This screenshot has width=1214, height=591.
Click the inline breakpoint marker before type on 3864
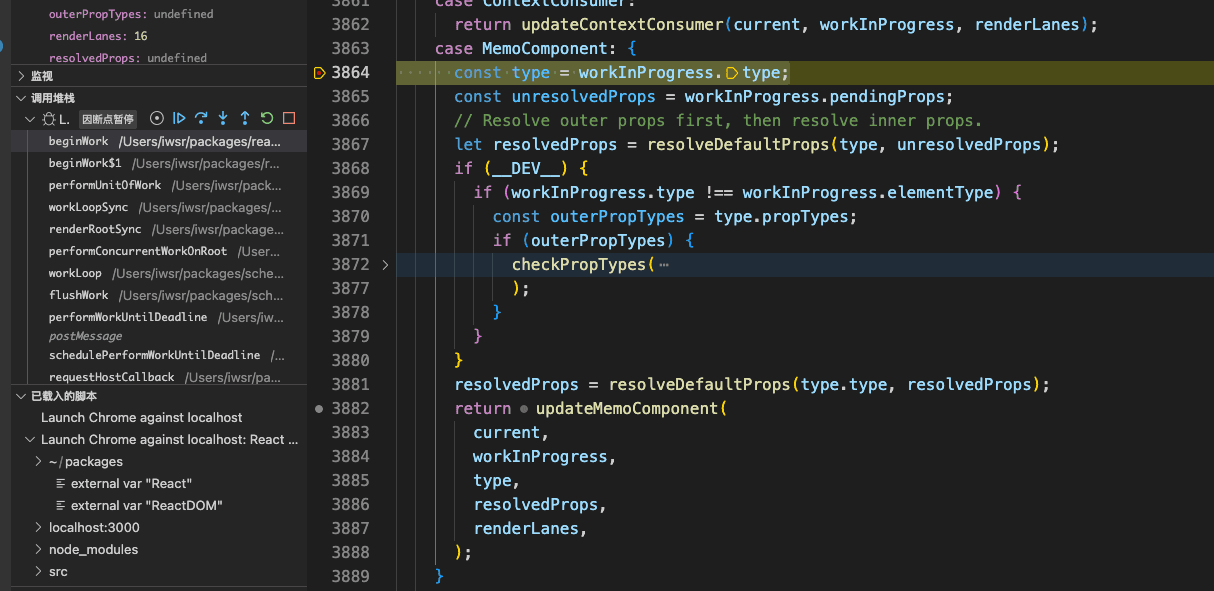pyautogui.click(x=731, y=73)
